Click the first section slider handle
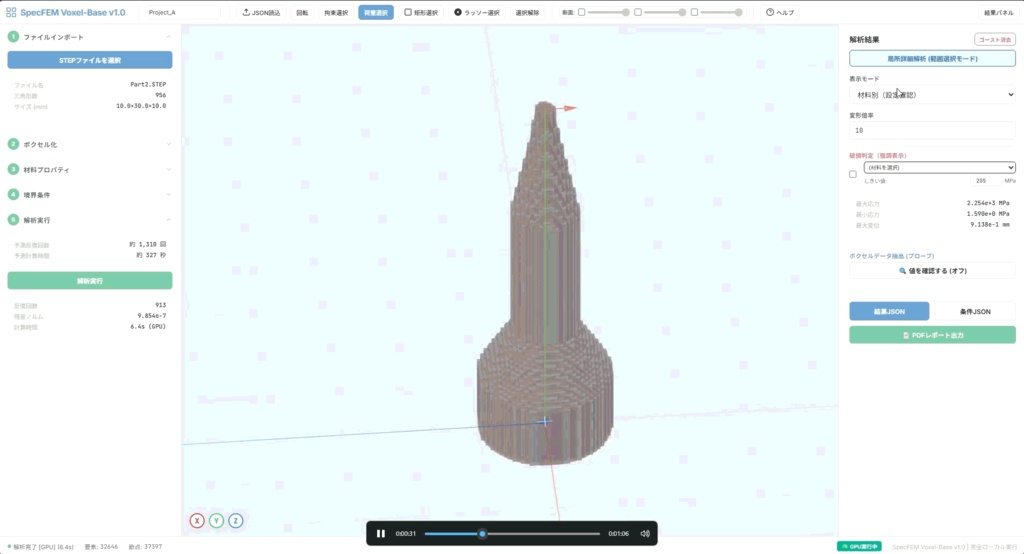Image resolution: width=1024 pixels, height=554 pixels. 626,12
